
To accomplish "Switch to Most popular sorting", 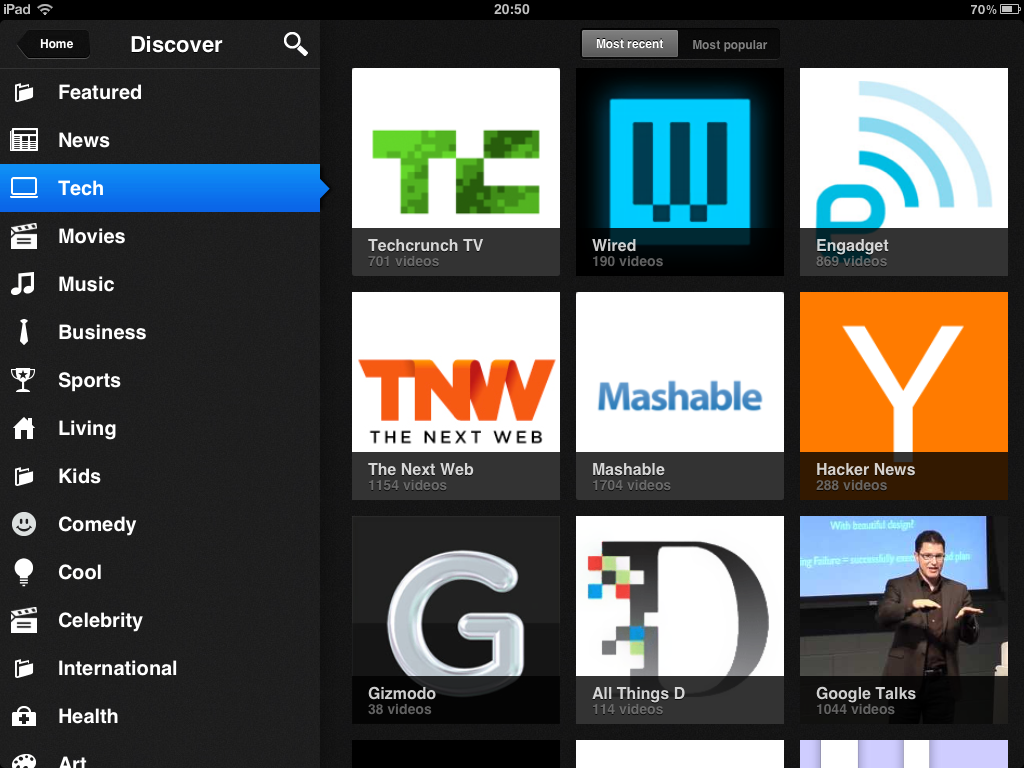I will click(x=729, y=44).
